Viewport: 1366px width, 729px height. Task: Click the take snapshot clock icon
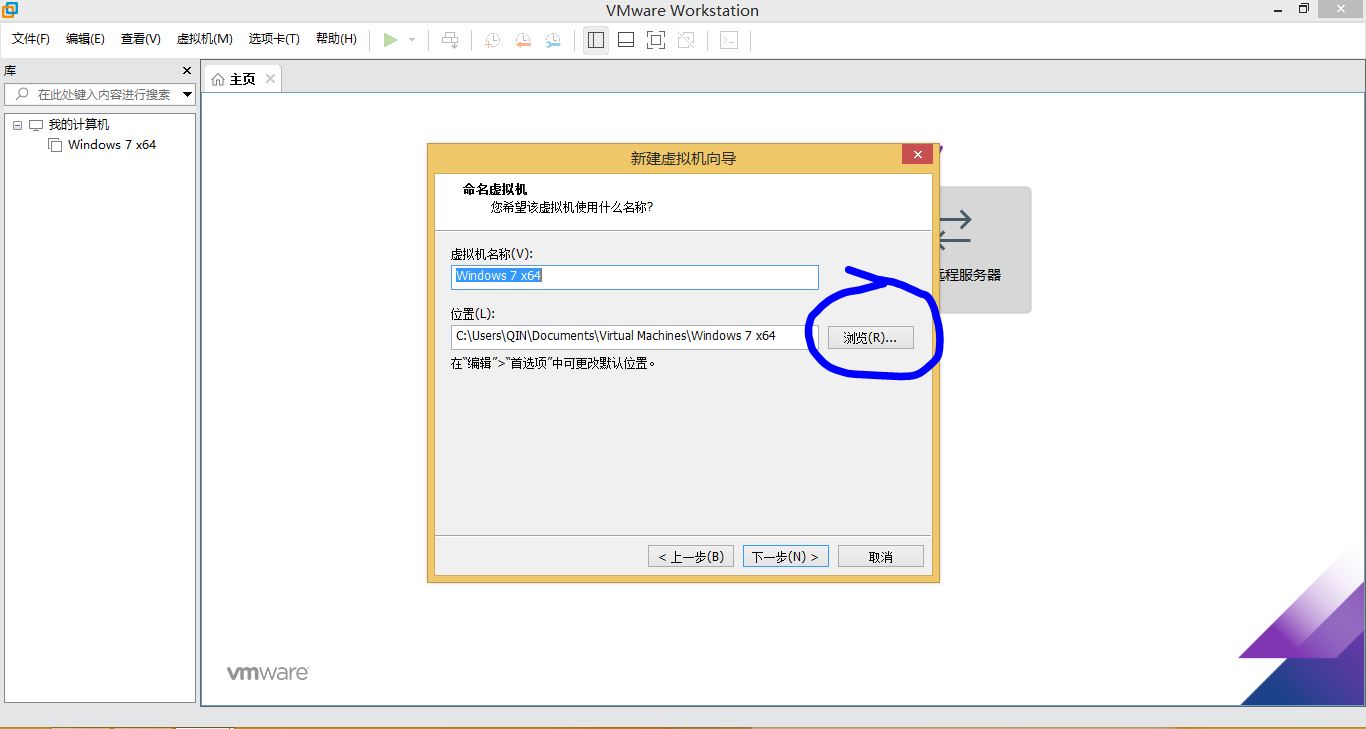(492, 40)
